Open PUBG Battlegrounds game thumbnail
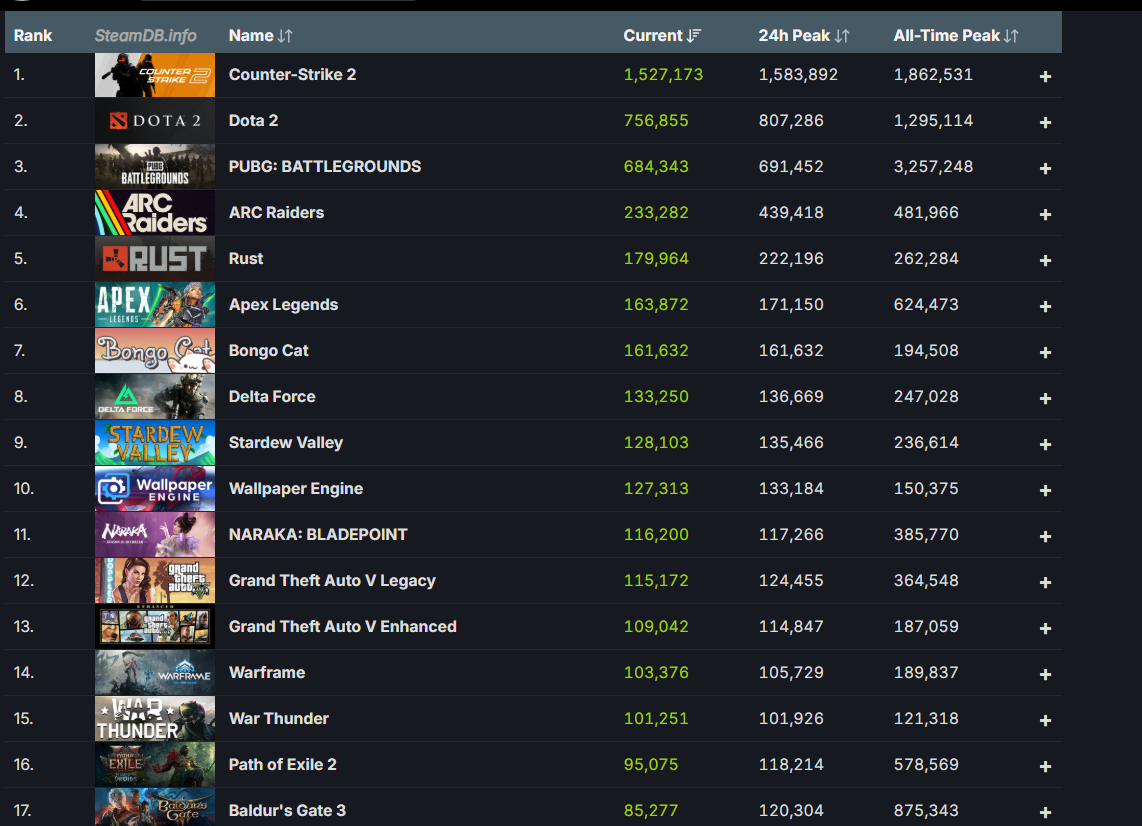The width and height of the screenshot is (1142, 826). [x=154, y=167]
